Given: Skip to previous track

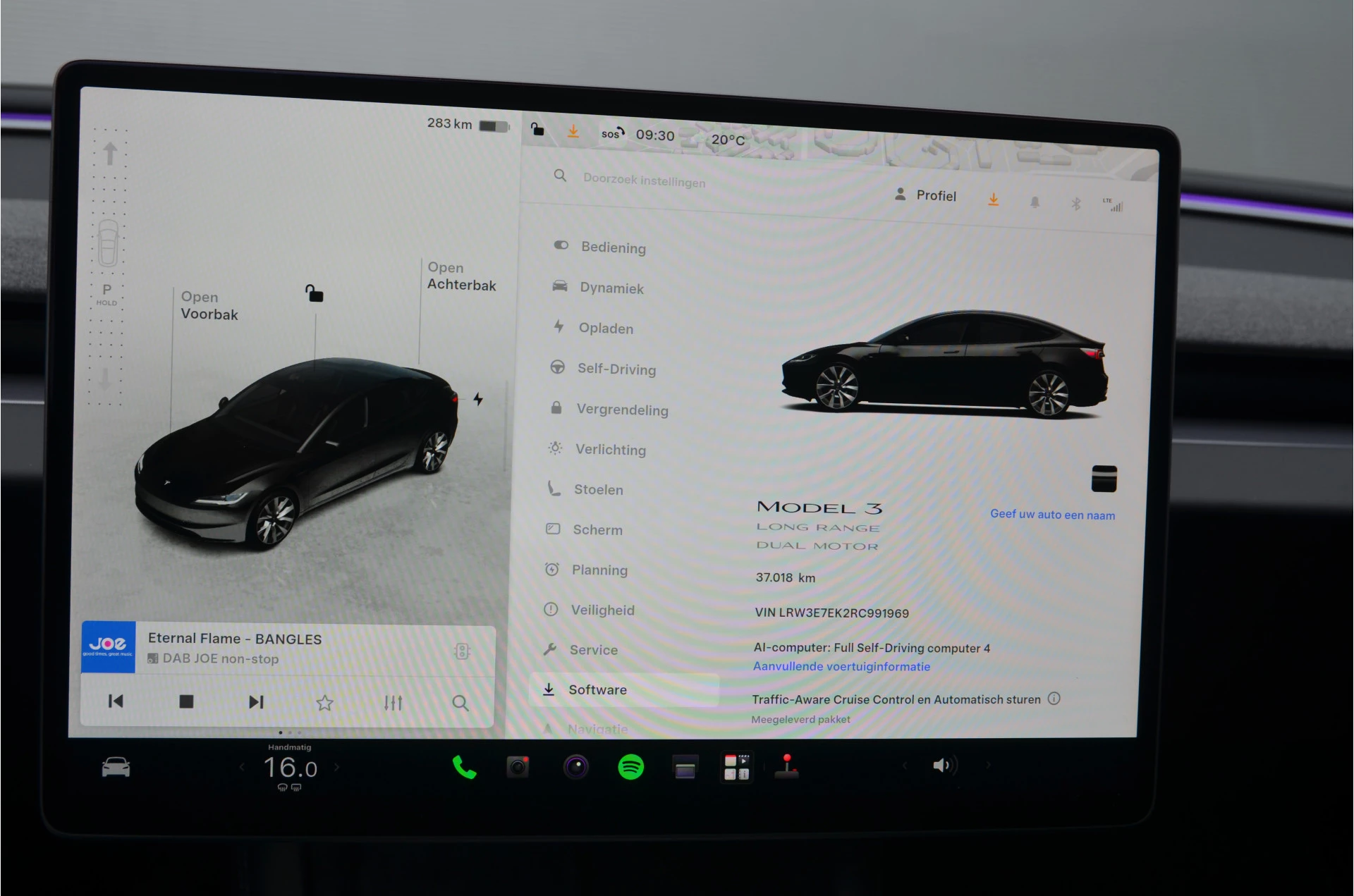Looking at the screenshot, I should [116, 701].
